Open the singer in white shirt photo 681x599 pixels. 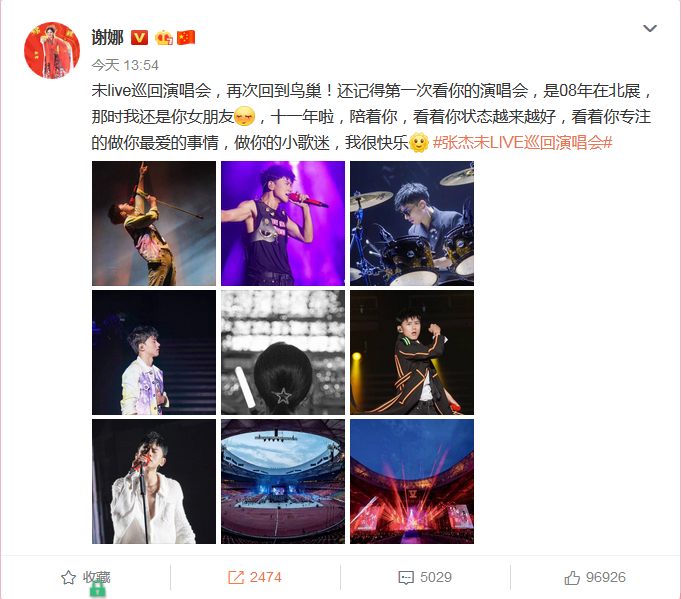point(154,481)
